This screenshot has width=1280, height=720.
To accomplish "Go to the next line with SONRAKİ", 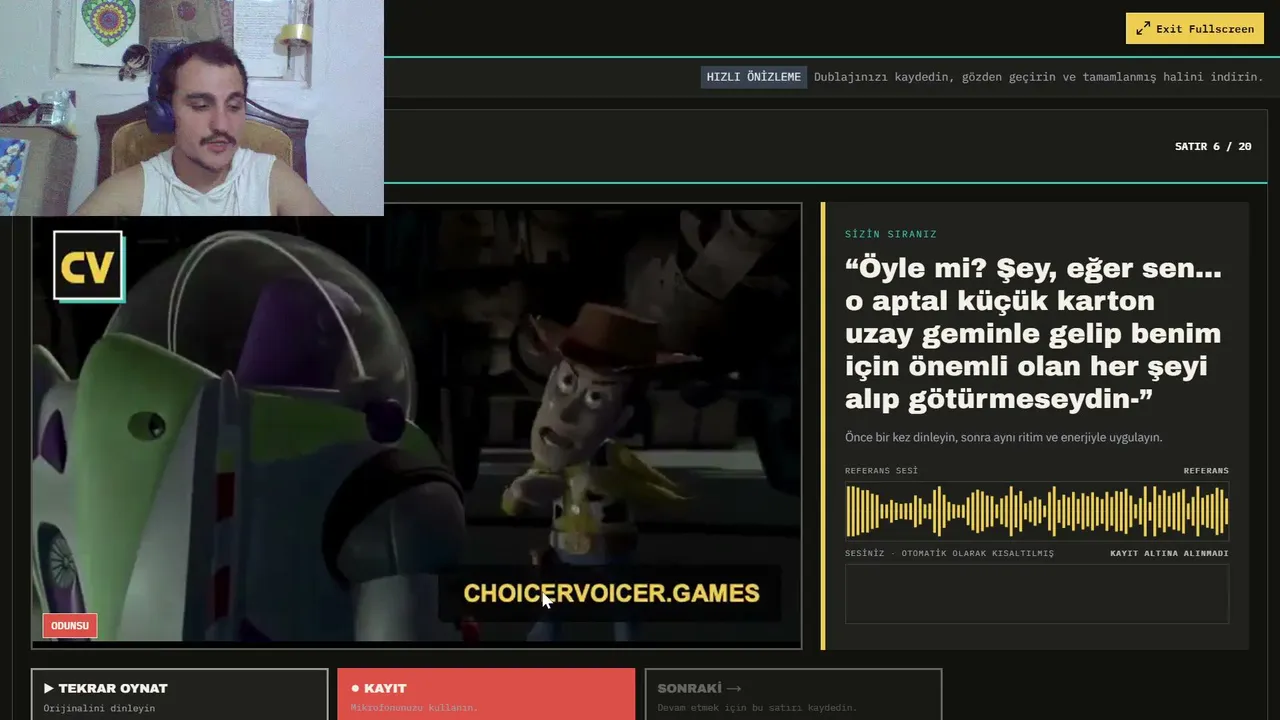I will point(793,694).
